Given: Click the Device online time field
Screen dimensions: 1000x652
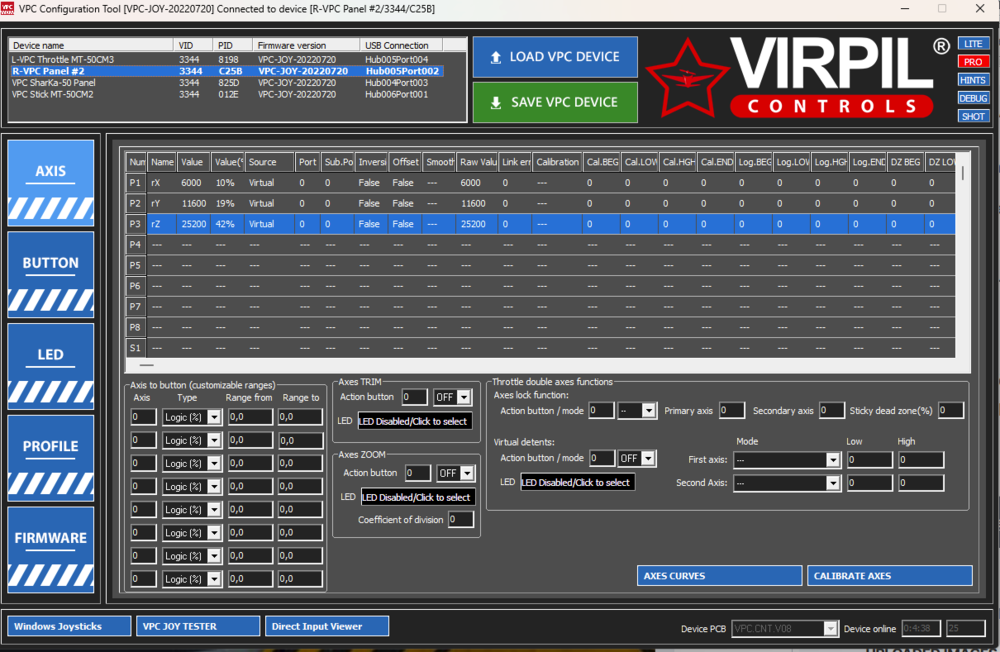Looking at the screenshot, I should pyautogui.click(x=920, y=628).
